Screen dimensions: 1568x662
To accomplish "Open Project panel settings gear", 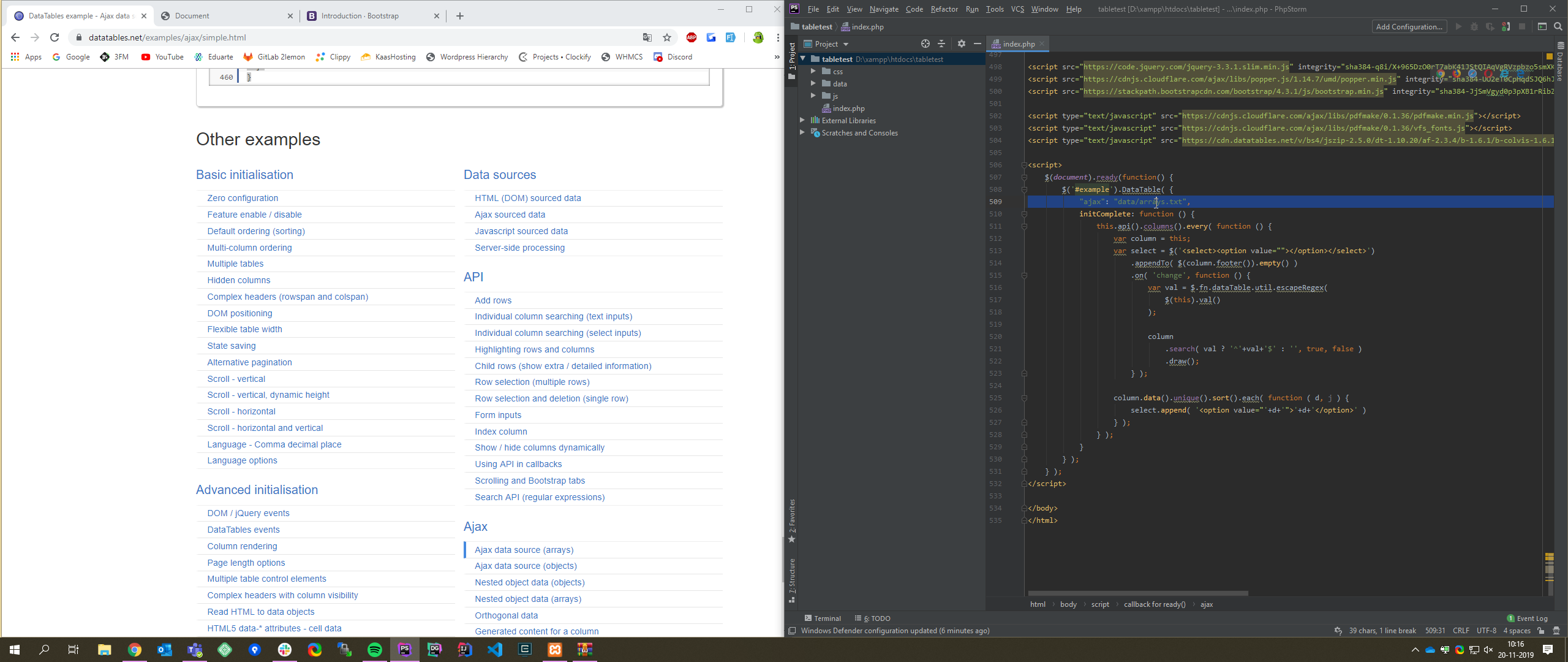I will [961, 44].
